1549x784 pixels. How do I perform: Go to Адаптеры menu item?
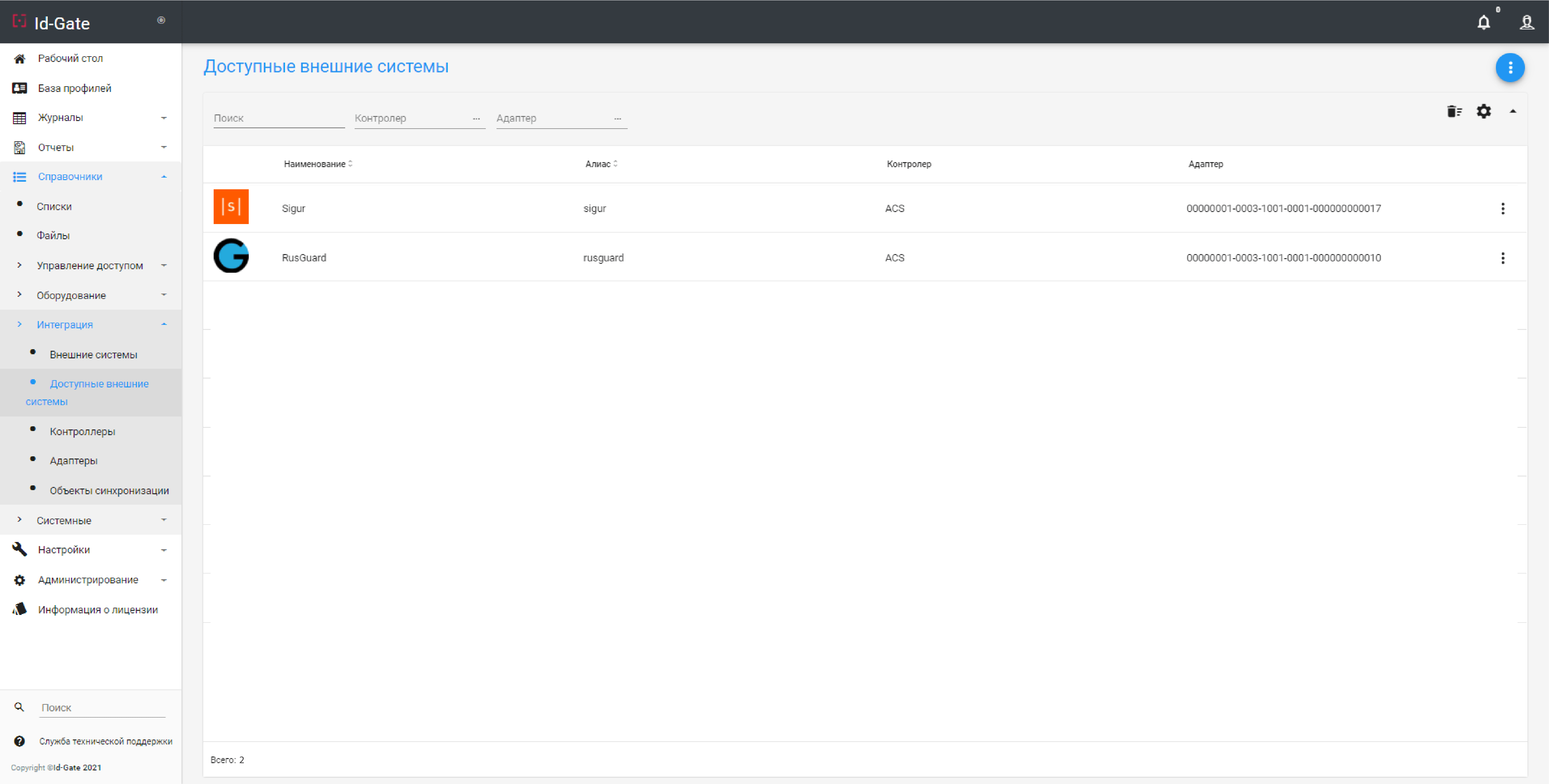pos(73,460)
